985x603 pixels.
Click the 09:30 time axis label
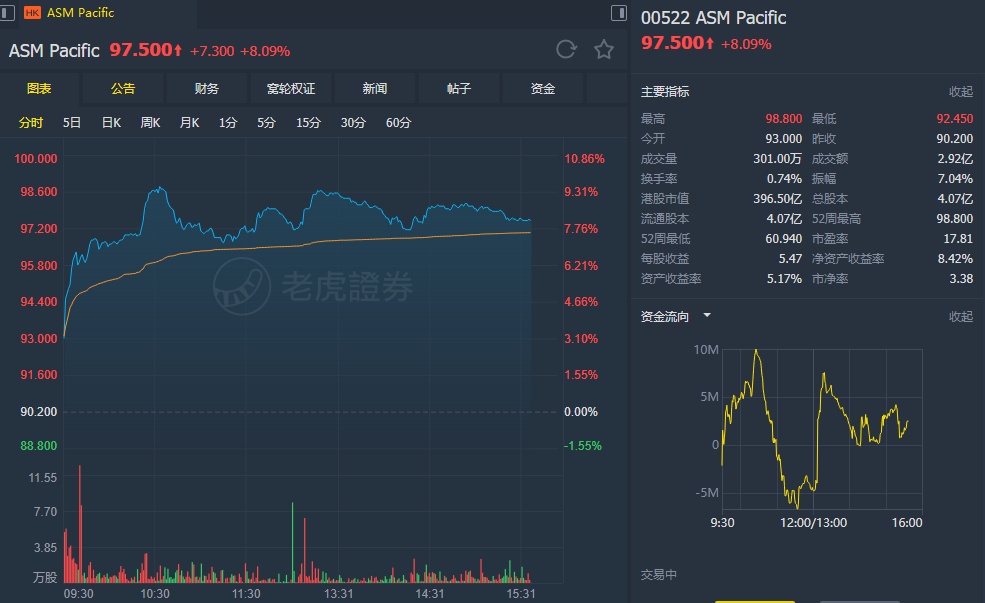pos(79,594)
